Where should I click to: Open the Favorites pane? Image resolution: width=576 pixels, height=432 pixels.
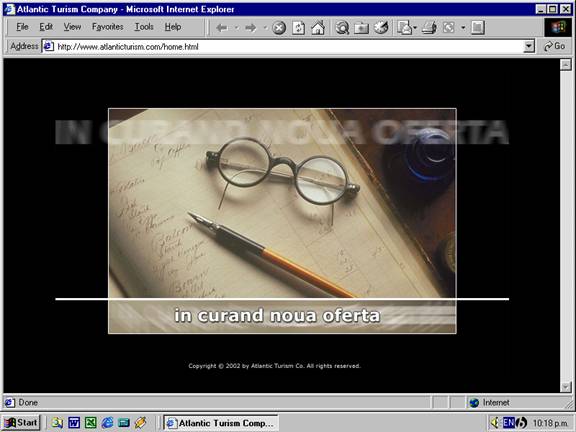click(361, 28)
